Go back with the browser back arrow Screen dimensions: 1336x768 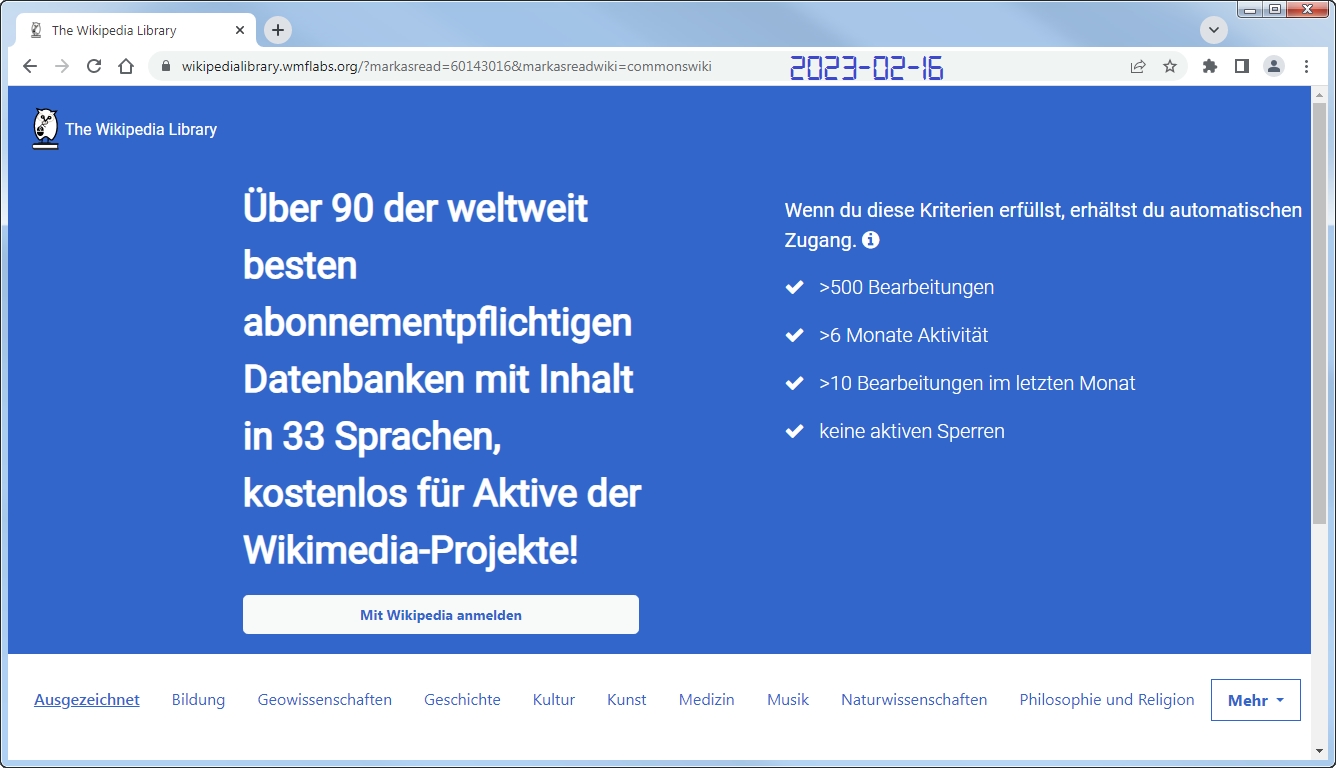[30, 66]
